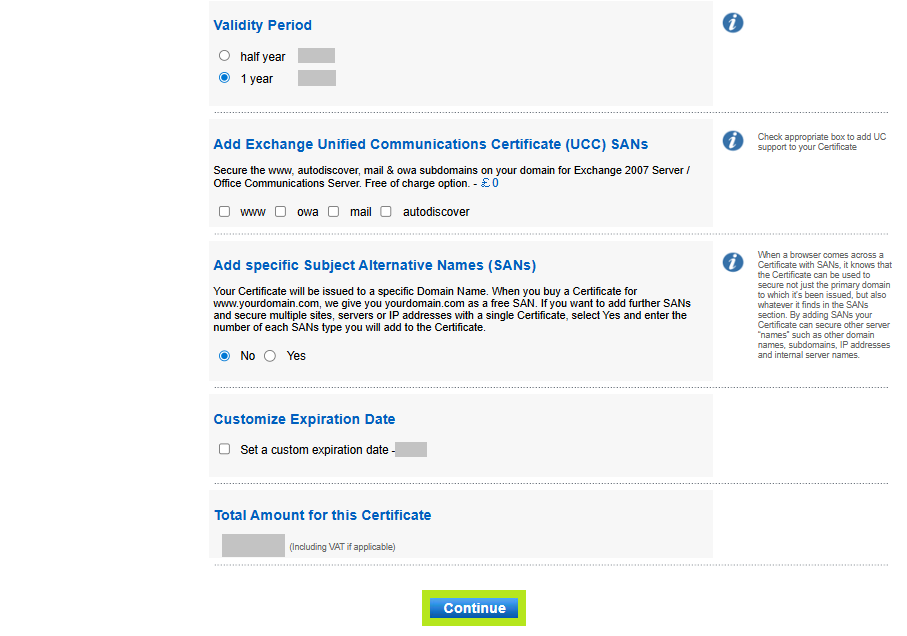Click the £ 0 price link
The width and height of the screenshot is (907, 636).
tap(489, 182)
